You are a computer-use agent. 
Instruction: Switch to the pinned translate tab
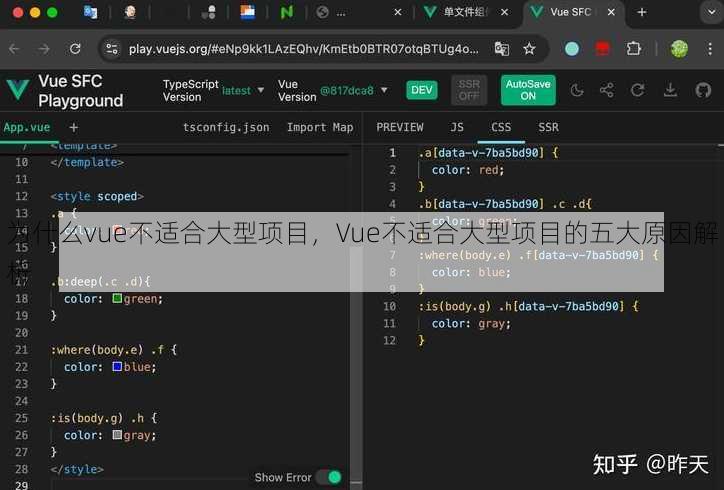tap(90, 12)
